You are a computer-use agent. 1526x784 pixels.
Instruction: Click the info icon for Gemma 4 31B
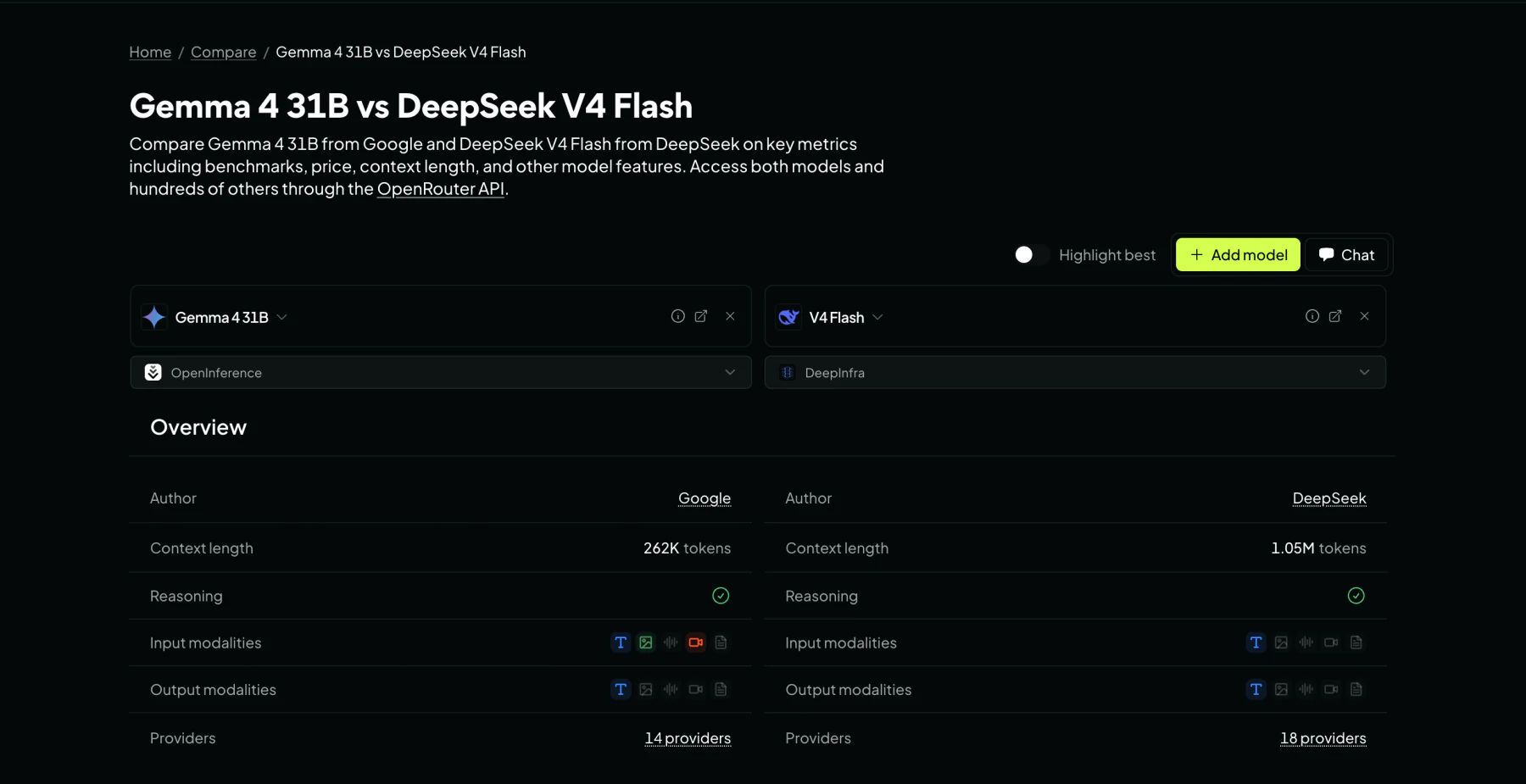pos(678,316)
